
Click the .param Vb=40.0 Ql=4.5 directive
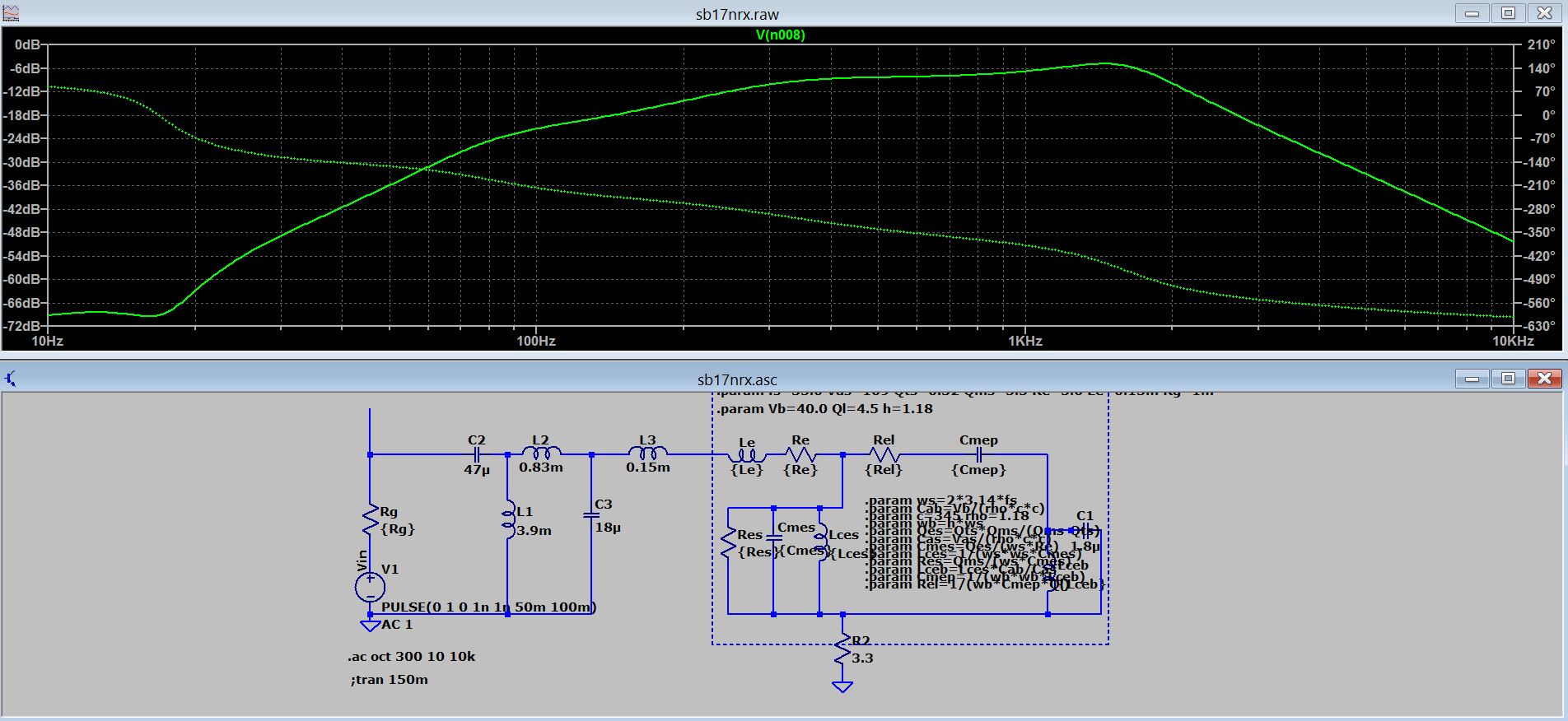click(x=824, y=408)
